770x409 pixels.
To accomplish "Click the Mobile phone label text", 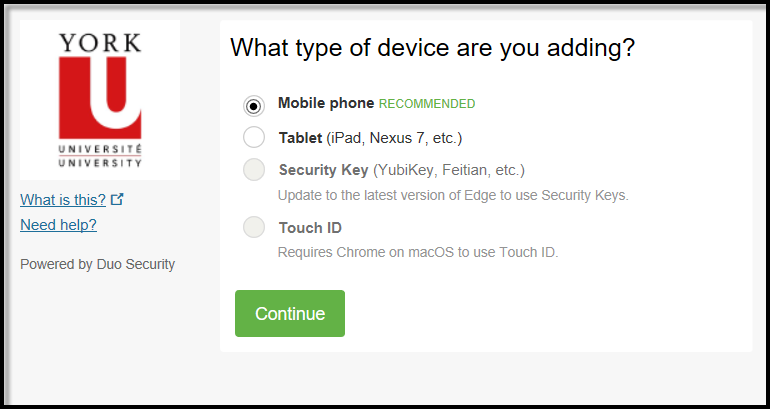I will coord(326,103).
